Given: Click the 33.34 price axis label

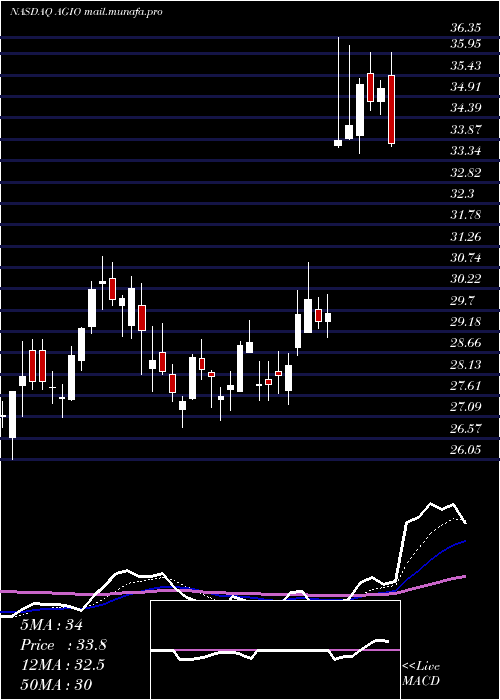Looking at the screenshot, I should [465, 151].
